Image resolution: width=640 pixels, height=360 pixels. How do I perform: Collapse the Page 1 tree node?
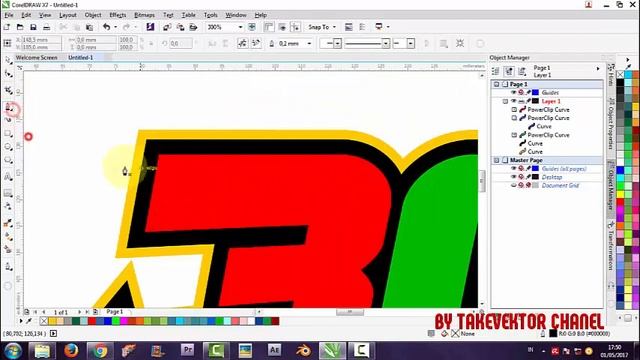497,84
